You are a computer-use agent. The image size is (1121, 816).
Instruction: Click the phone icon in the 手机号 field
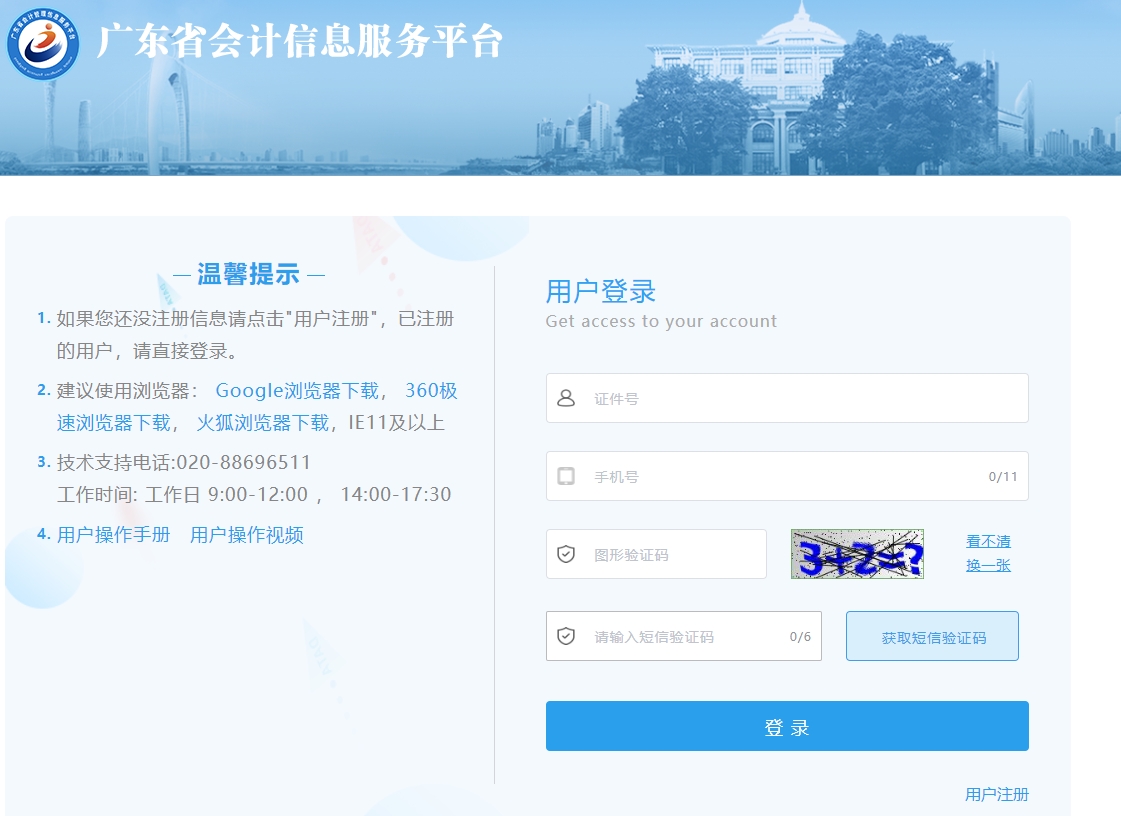pyautogui.click(x=567, y=476)
